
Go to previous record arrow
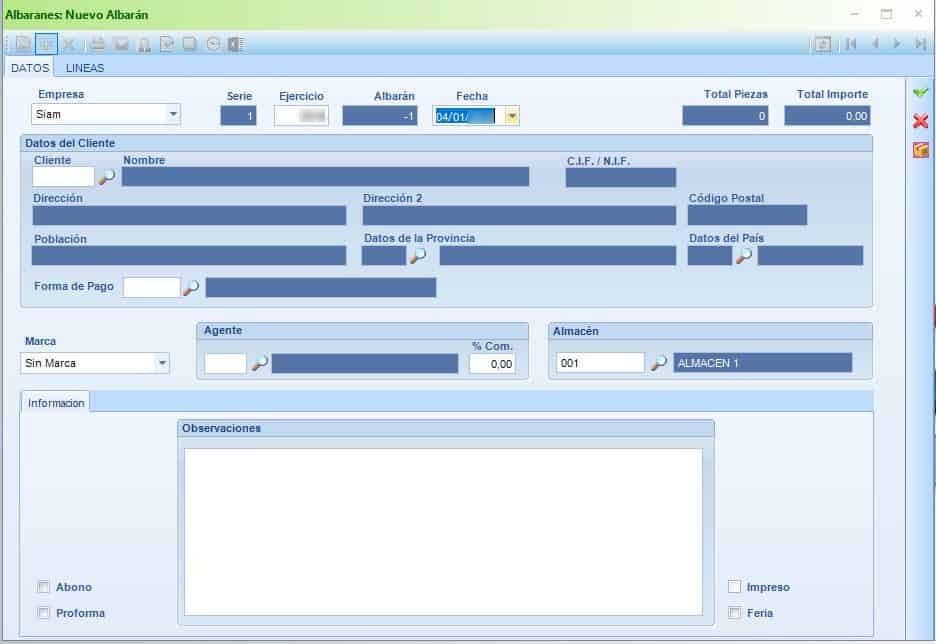[875, 44]
